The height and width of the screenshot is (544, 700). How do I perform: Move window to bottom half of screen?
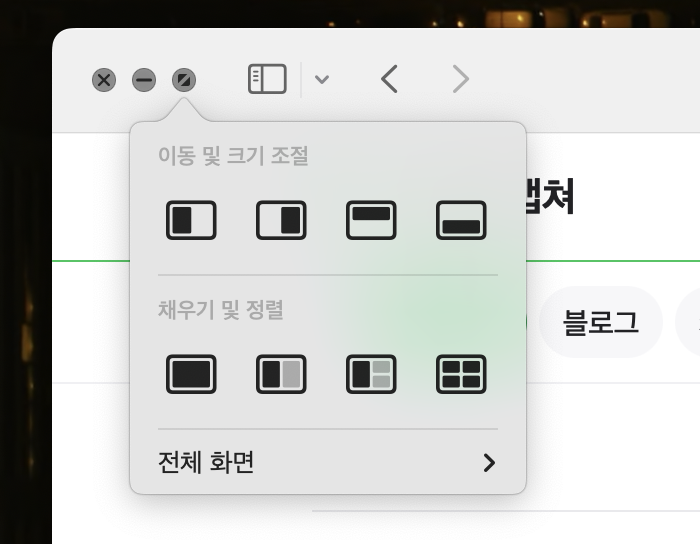pyautogui.click(x=461, y=220)
